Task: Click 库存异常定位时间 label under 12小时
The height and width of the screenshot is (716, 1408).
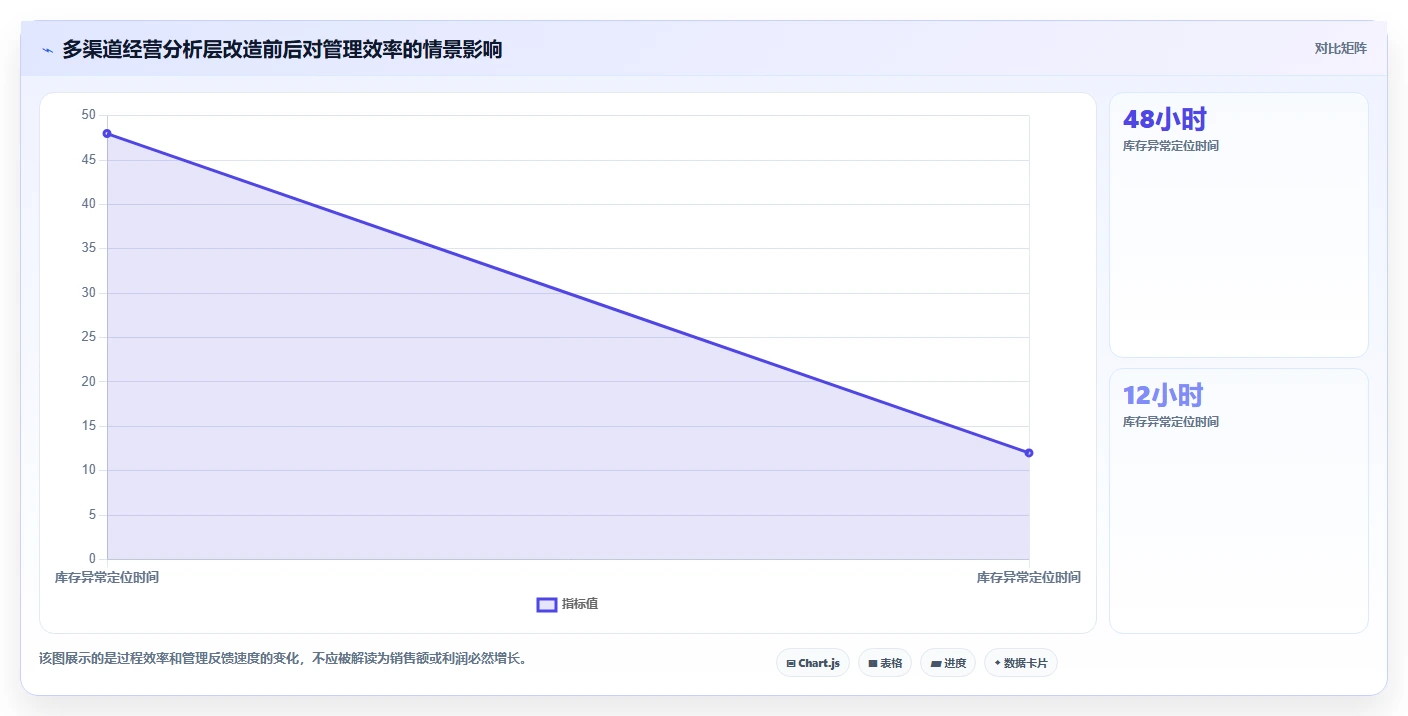Action: pyautogui.click(x=1171, y=422)
